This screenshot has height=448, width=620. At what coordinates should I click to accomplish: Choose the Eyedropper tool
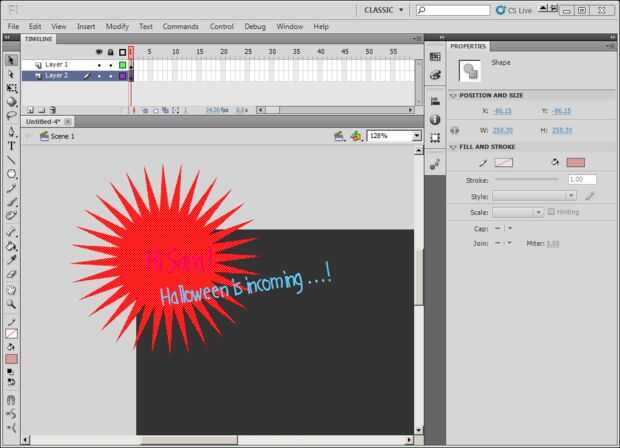pos(11,259)
